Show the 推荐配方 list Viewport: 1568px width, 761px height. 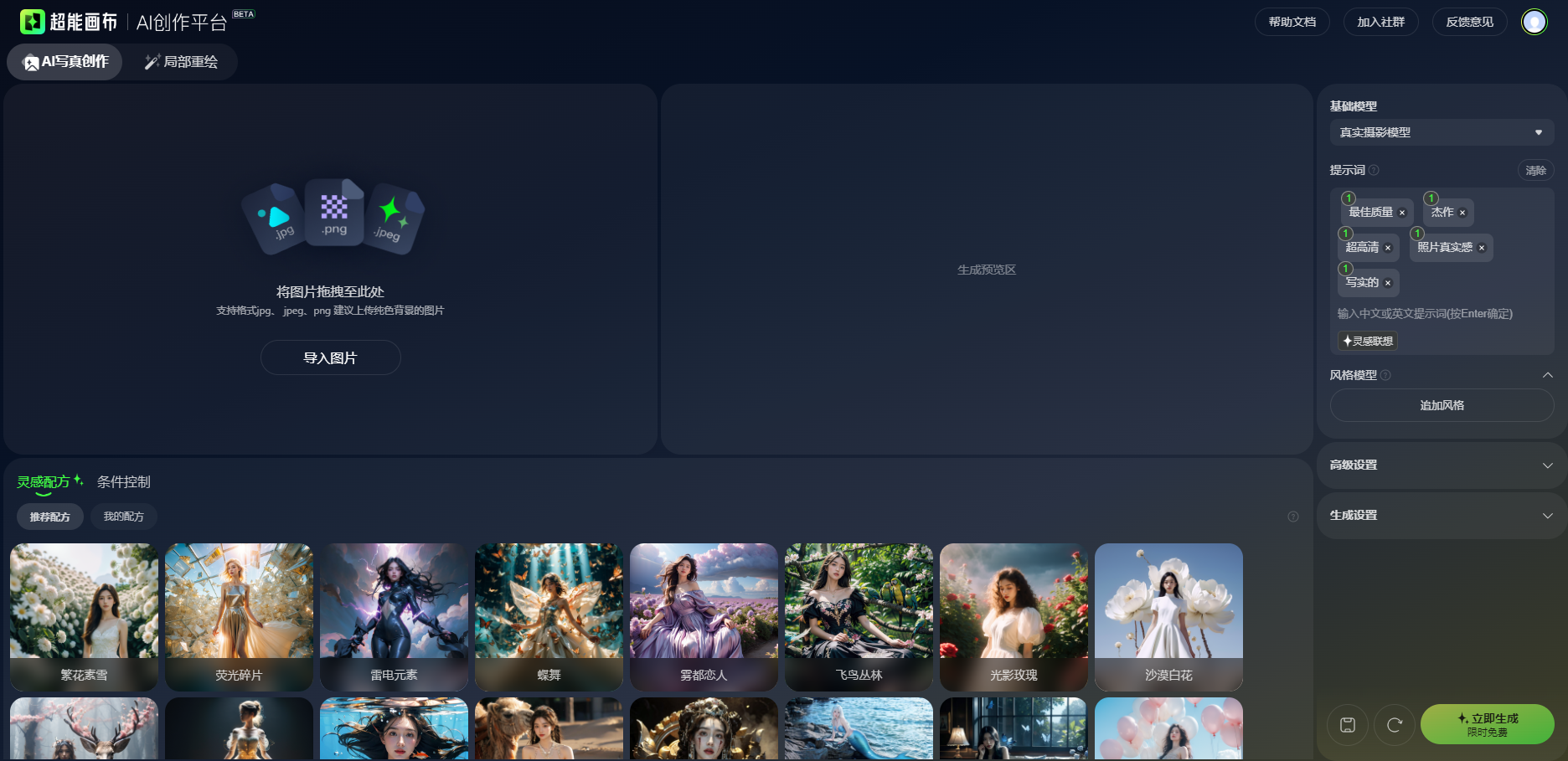50,517
